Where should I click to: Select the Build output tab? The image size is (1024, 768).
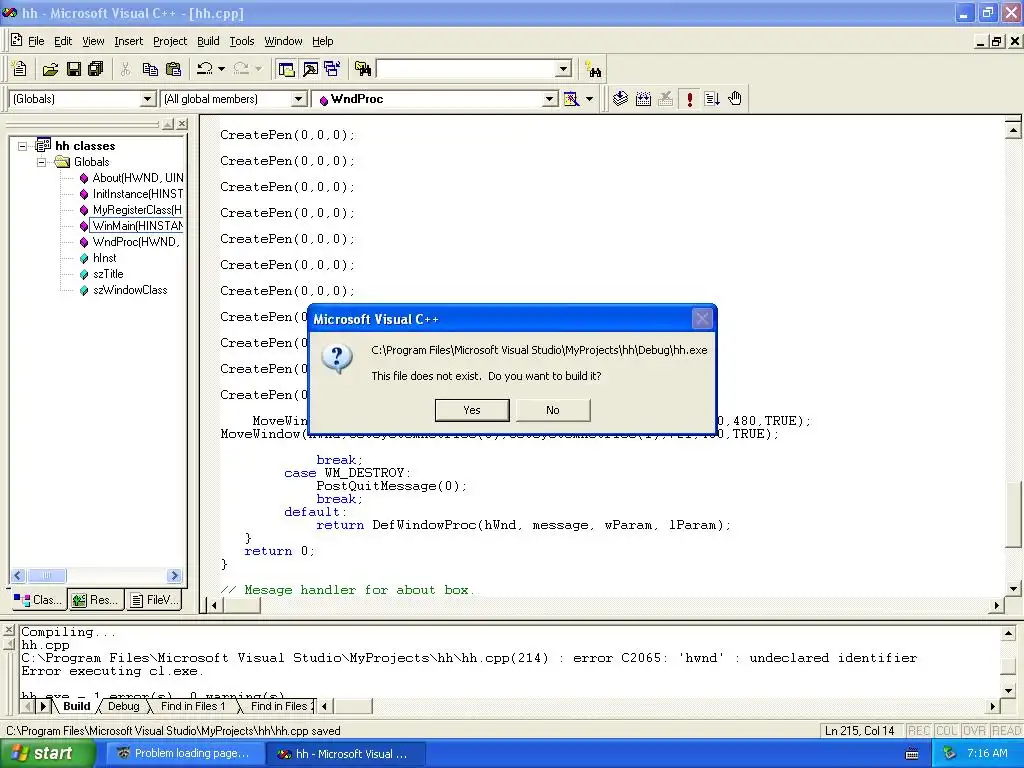click(76, 706)
